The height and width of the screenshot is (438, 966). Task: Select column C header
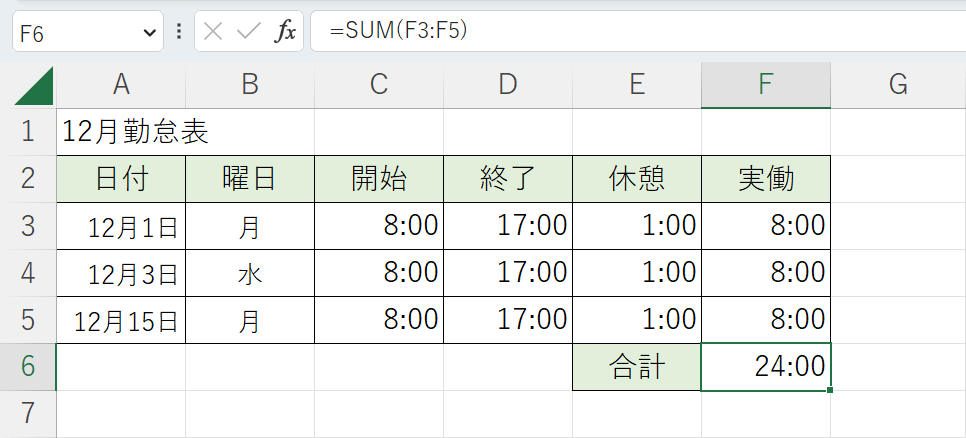coord(379,86)
